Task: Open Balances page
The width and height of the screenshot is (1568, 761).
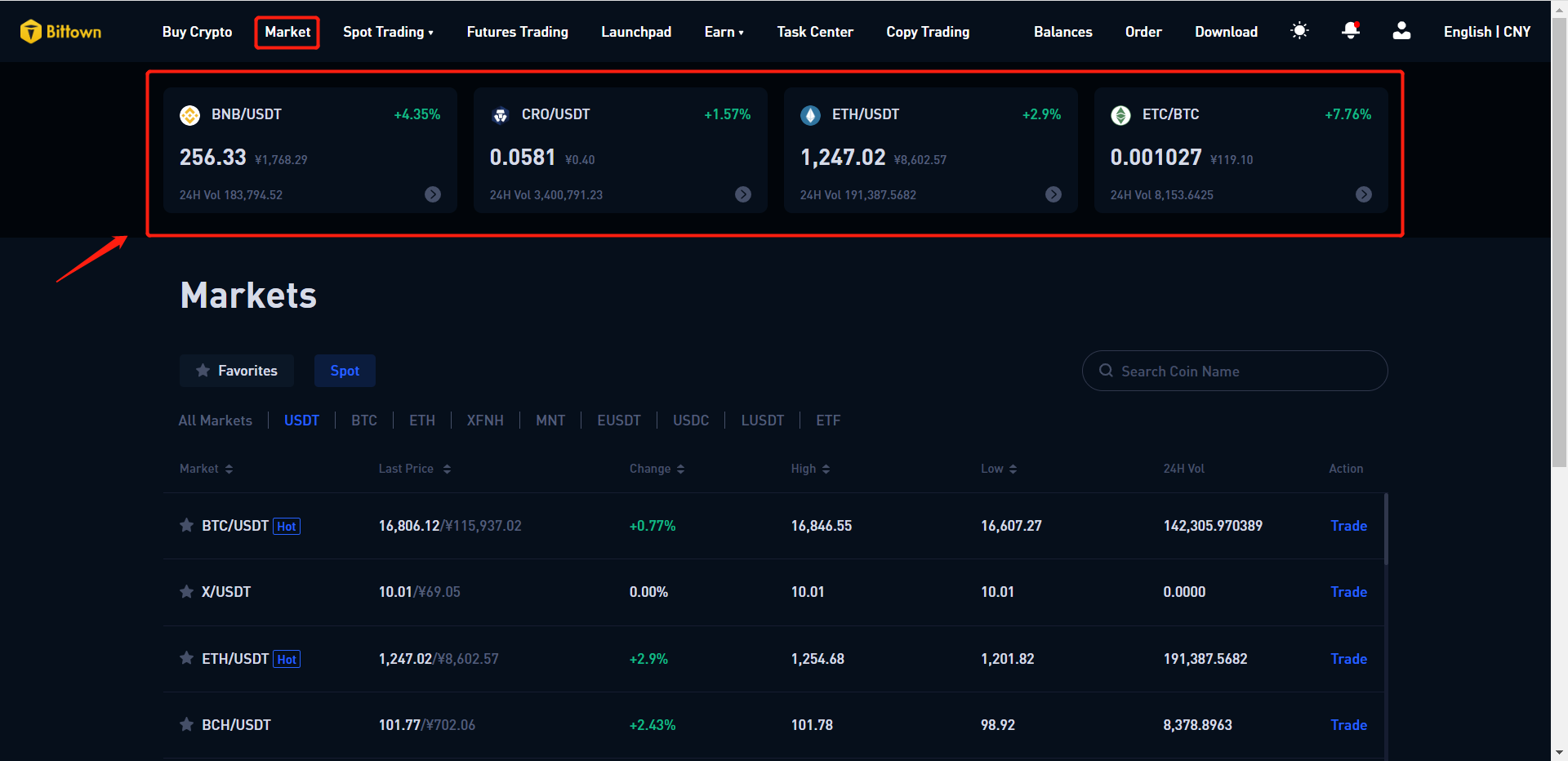Action: tap(1063, 32)
